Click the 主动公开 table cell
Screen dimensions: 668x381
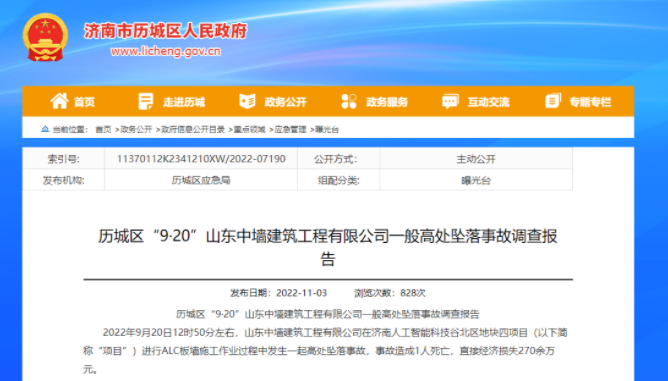click(476, 159)
